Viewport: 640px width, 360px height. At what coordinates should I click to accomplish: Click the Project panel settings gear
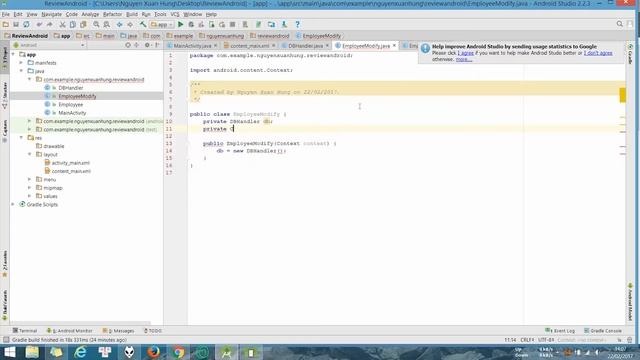147,45
